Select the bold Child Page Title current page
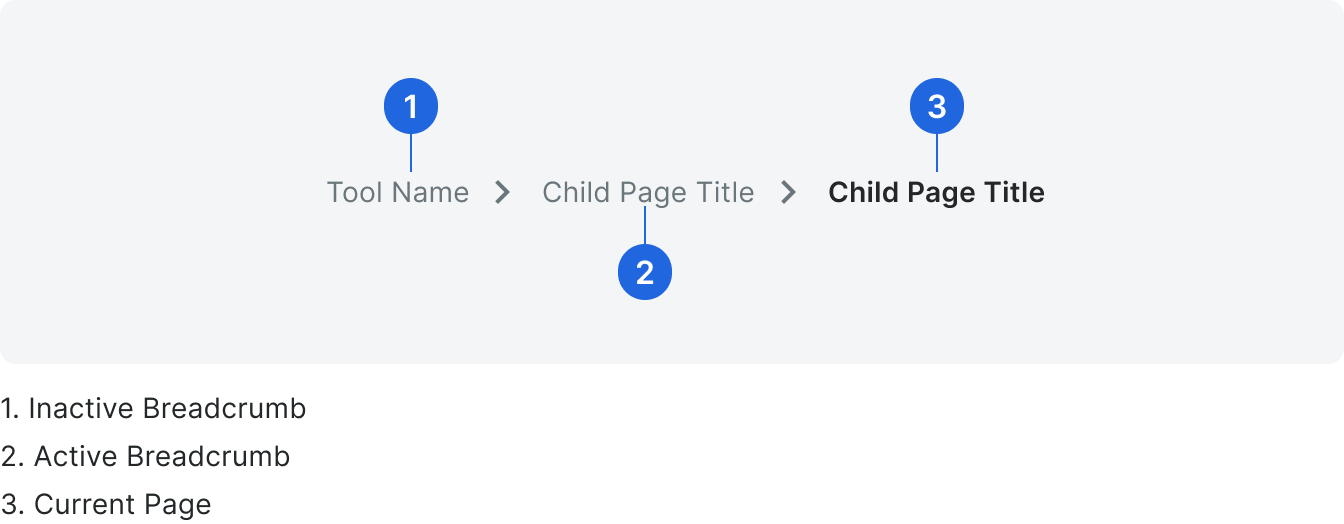 [x=936, y=192]
